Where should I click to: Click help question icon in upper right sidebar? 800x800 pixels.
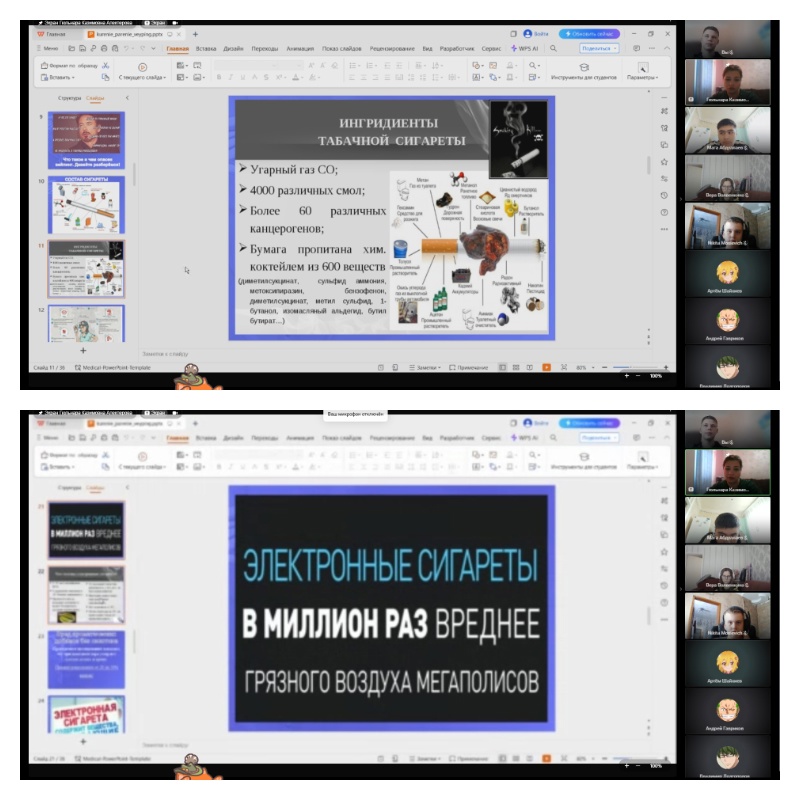coord(664,212)
